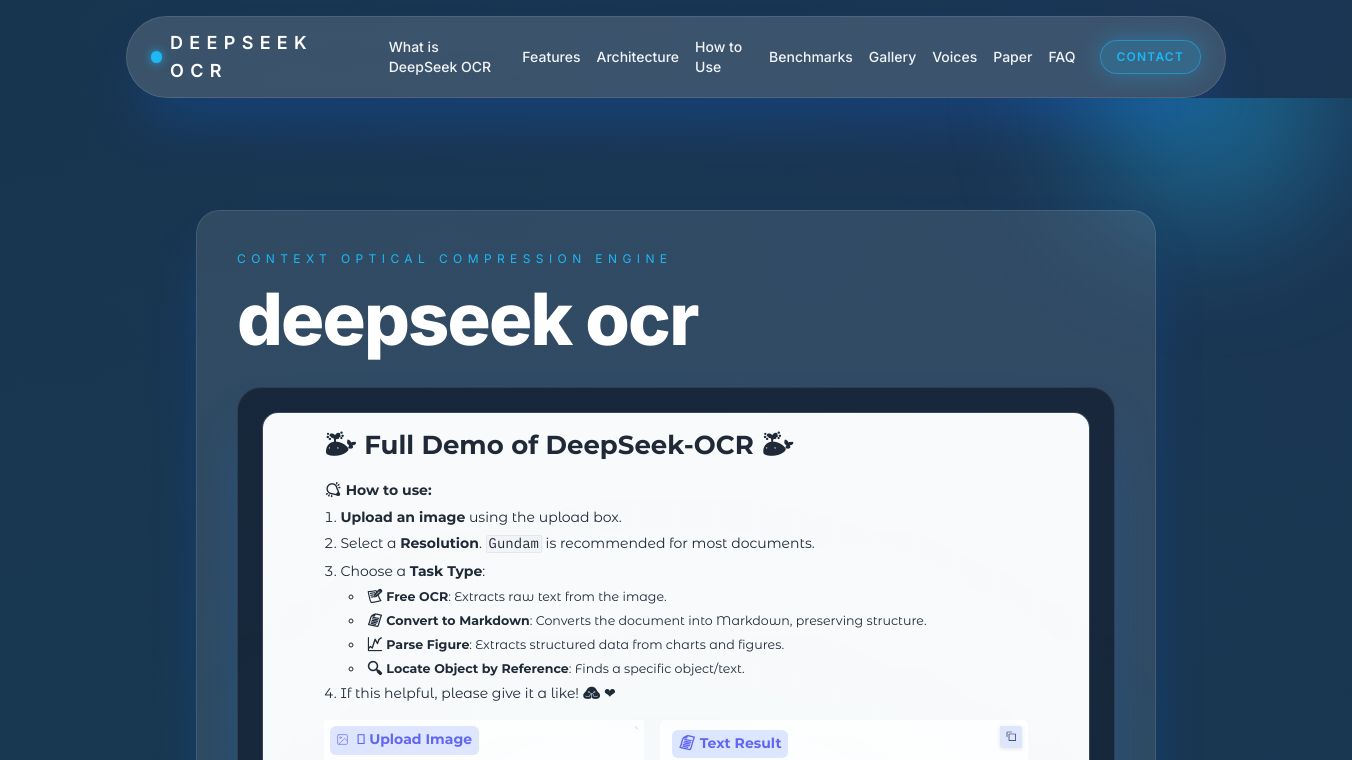Open the Paper link in the navigation

[x=1012, y=57]
